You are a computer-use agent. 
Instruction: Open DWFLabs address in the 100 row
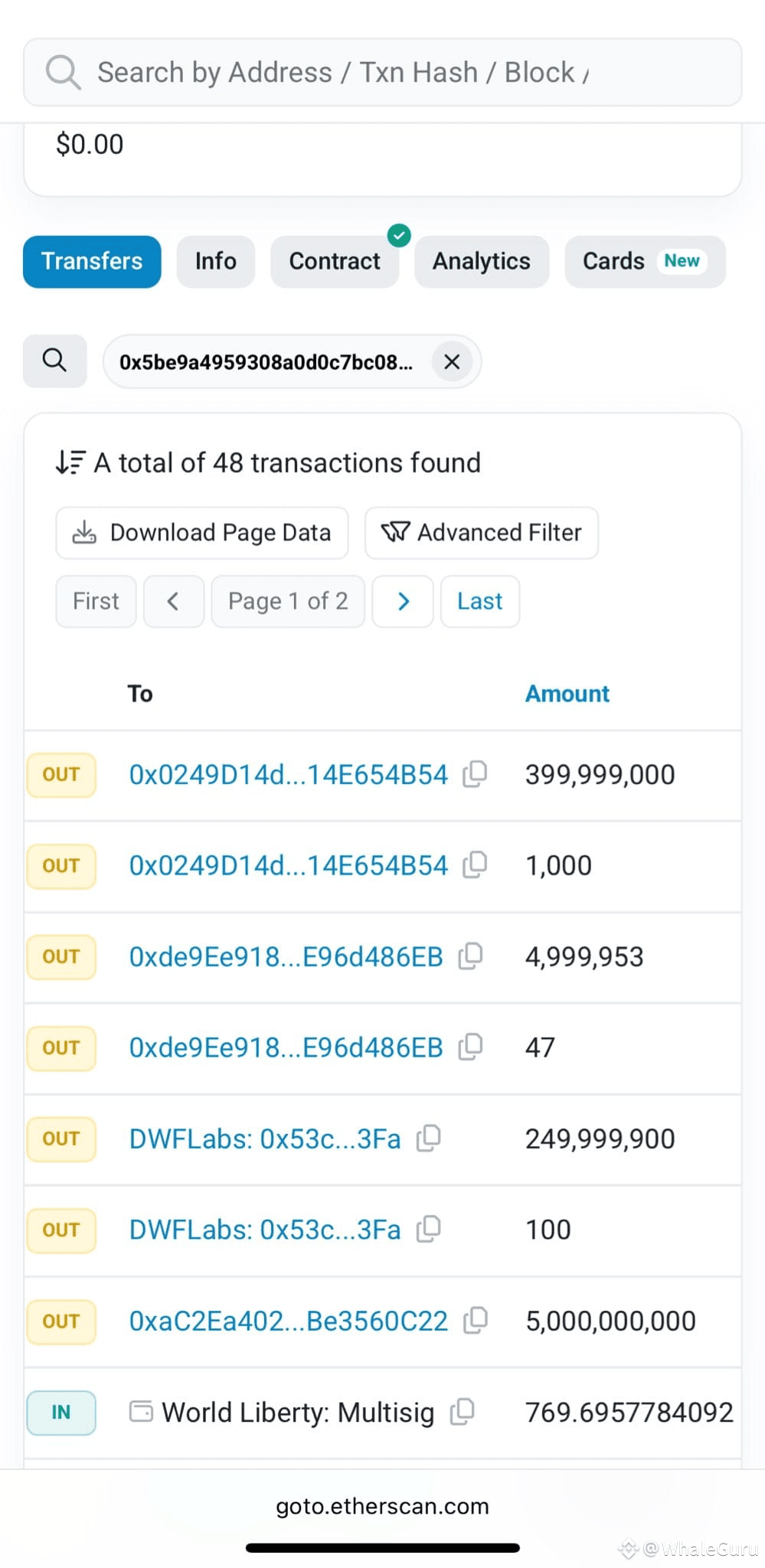[x=265, y=1230]
